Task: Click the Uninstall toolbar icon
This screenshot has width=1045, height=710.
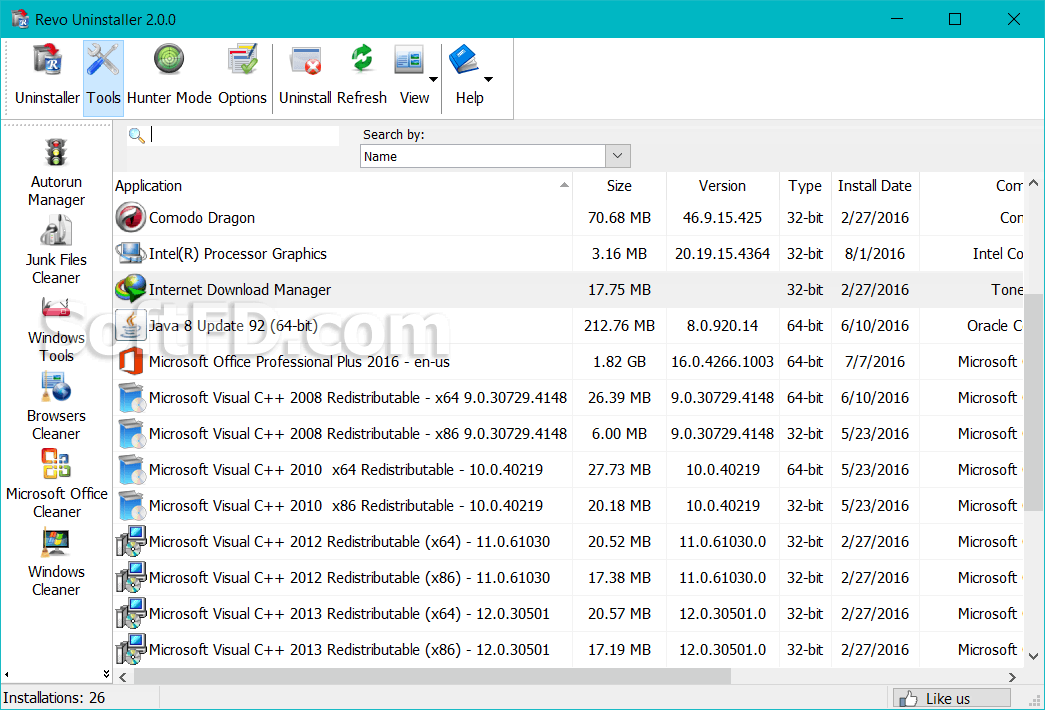Action: coord(306,60)
